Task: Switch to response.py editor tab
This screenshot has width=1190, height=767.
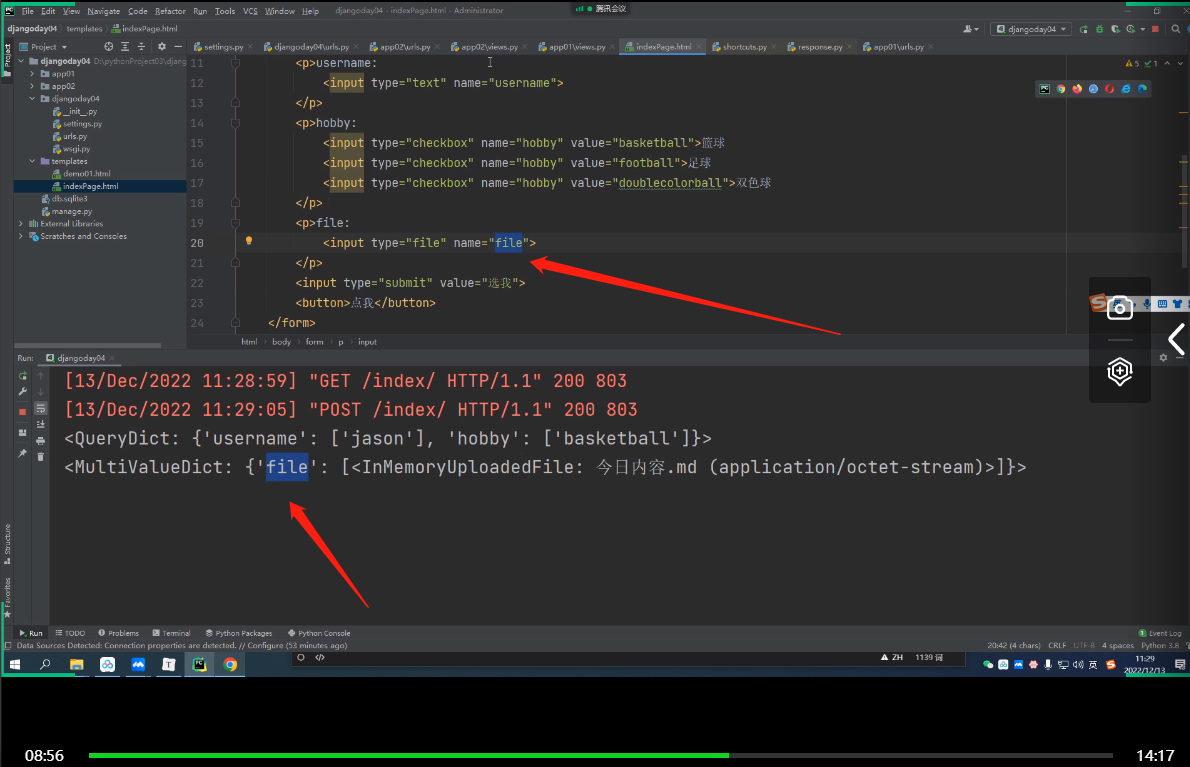Action: pyautogui.click(x=815, y=46)
